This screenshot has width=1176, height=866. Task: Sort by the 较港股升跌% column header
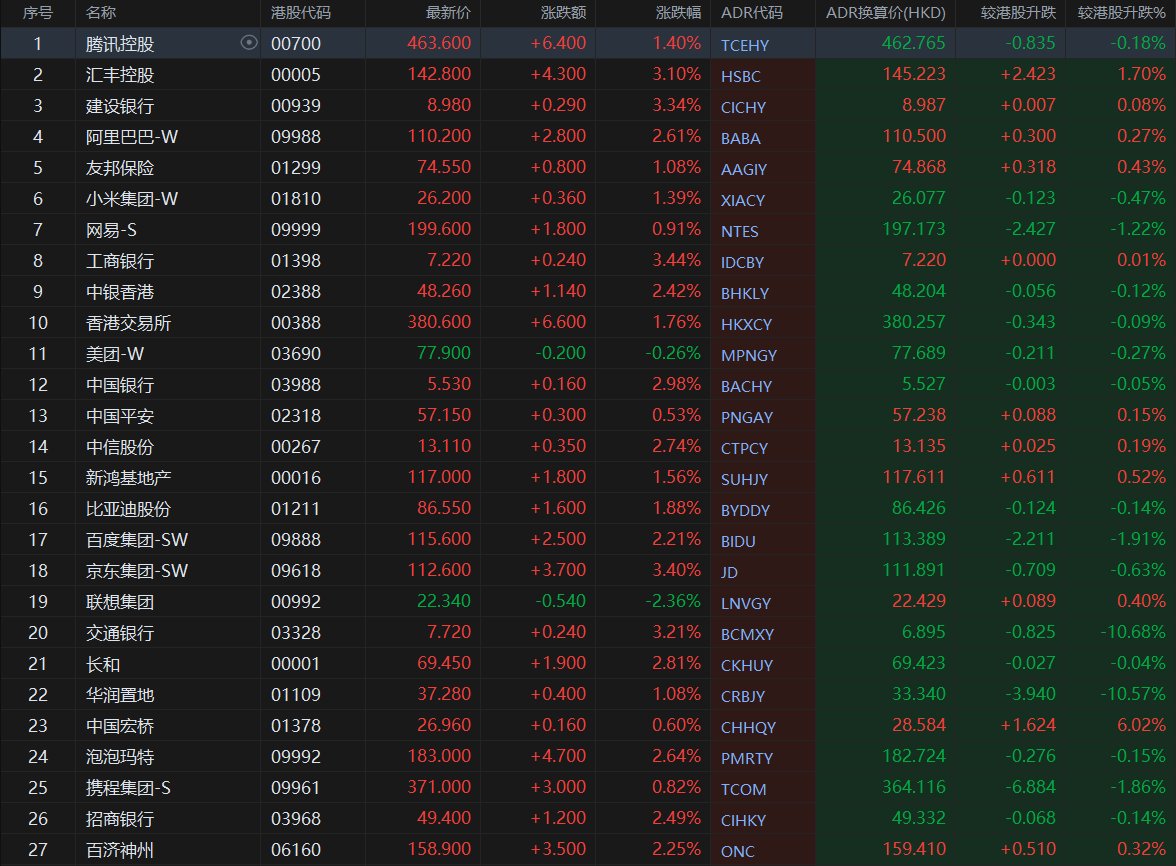click(1121, 13)
